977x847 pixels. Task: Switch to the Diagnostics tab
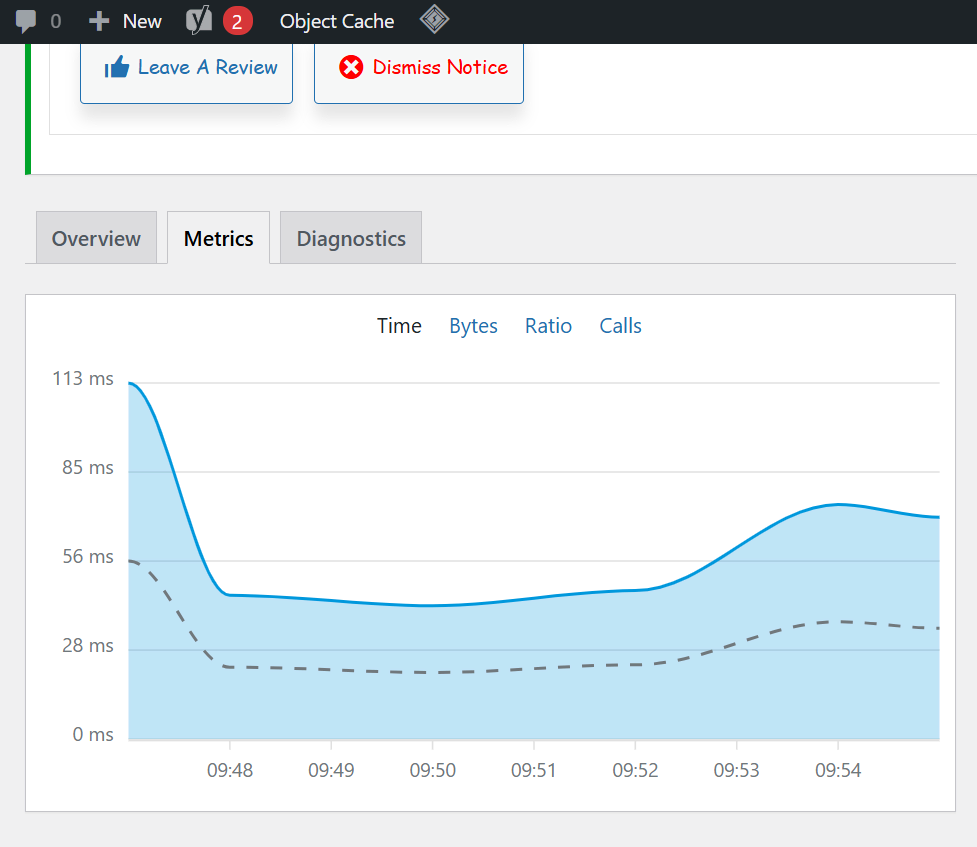(351, 238)
